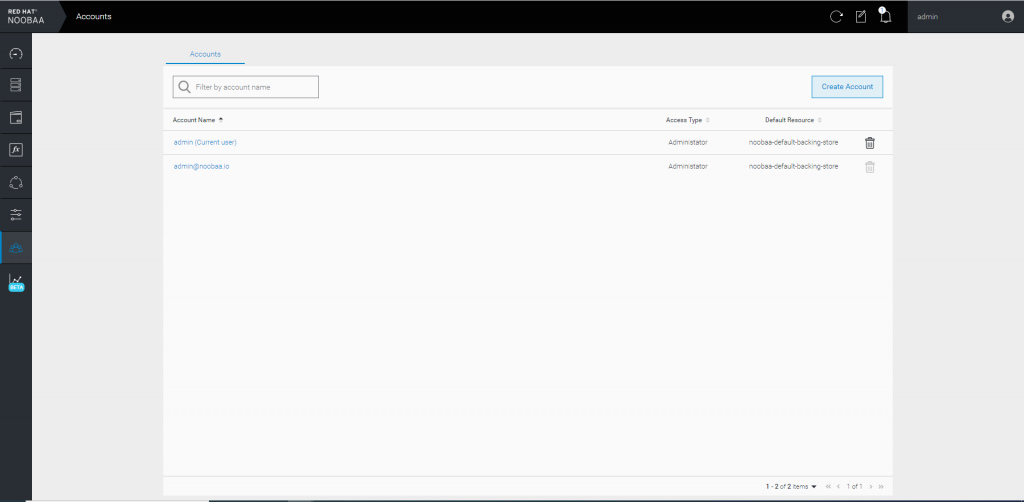Screen dimensions: 1024x502
Task: Open the Management settings sliders icon
Action: click(x=16, y=214)
